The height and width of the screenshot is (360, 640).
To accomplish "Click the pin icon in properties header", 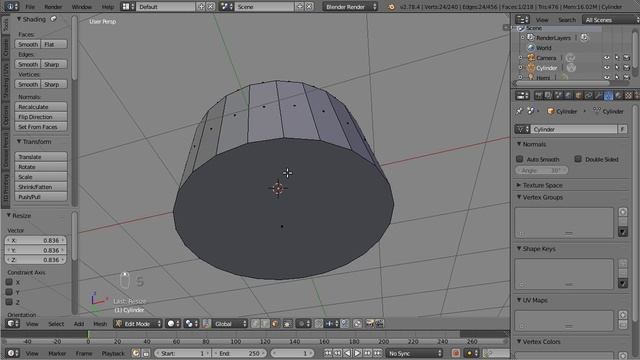I will tap(519, 111).
